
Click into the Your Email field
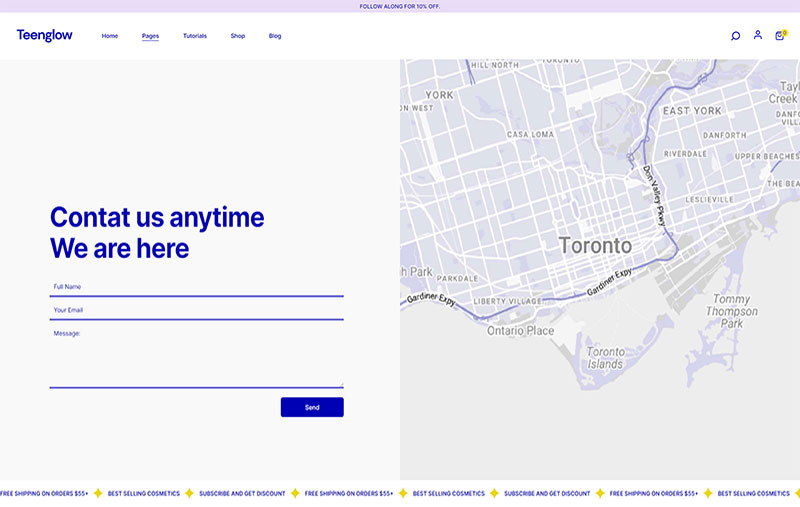(196, 310)
